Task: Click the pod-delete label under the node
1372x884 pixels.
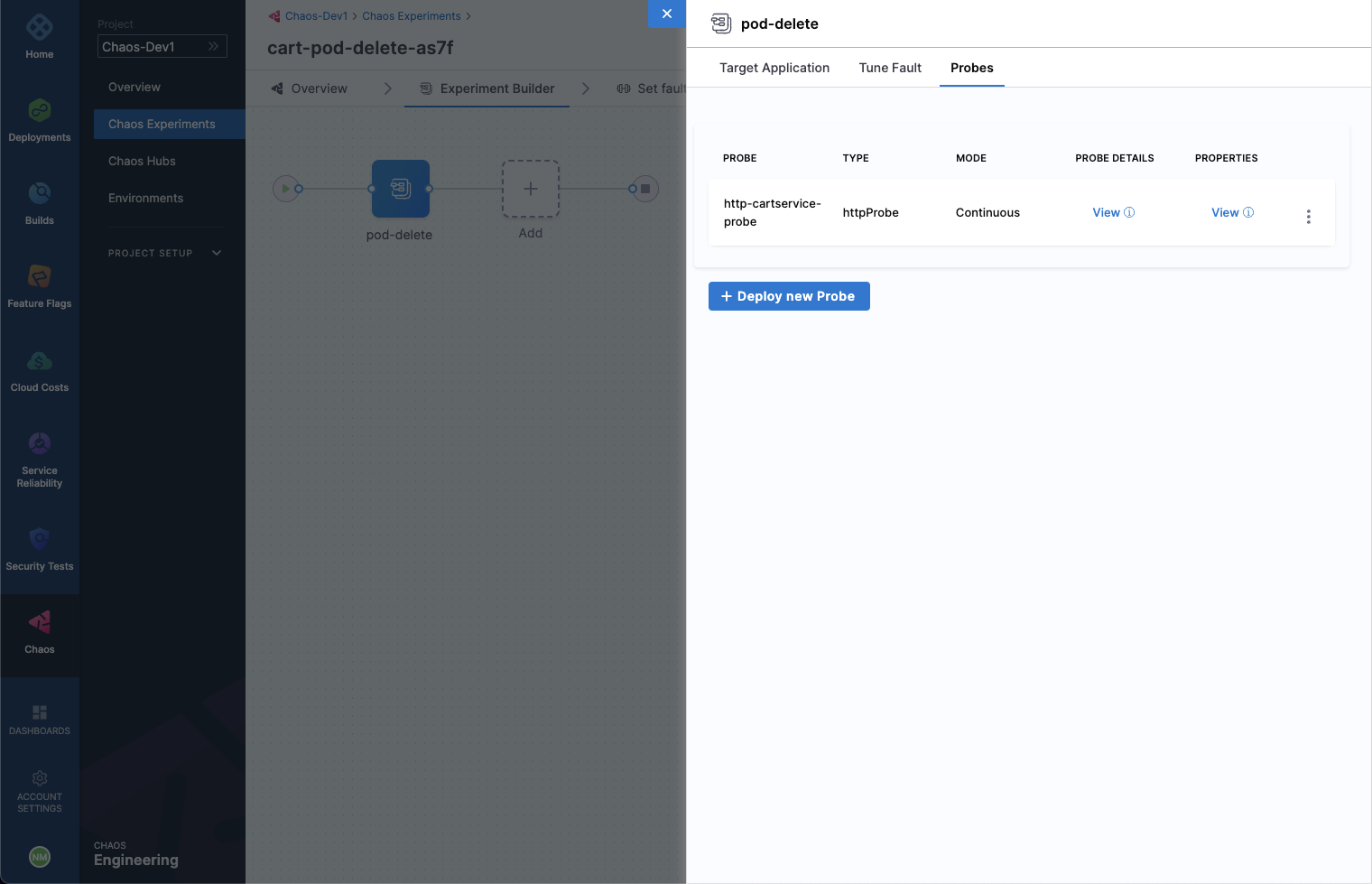Action: click(399, 235)
